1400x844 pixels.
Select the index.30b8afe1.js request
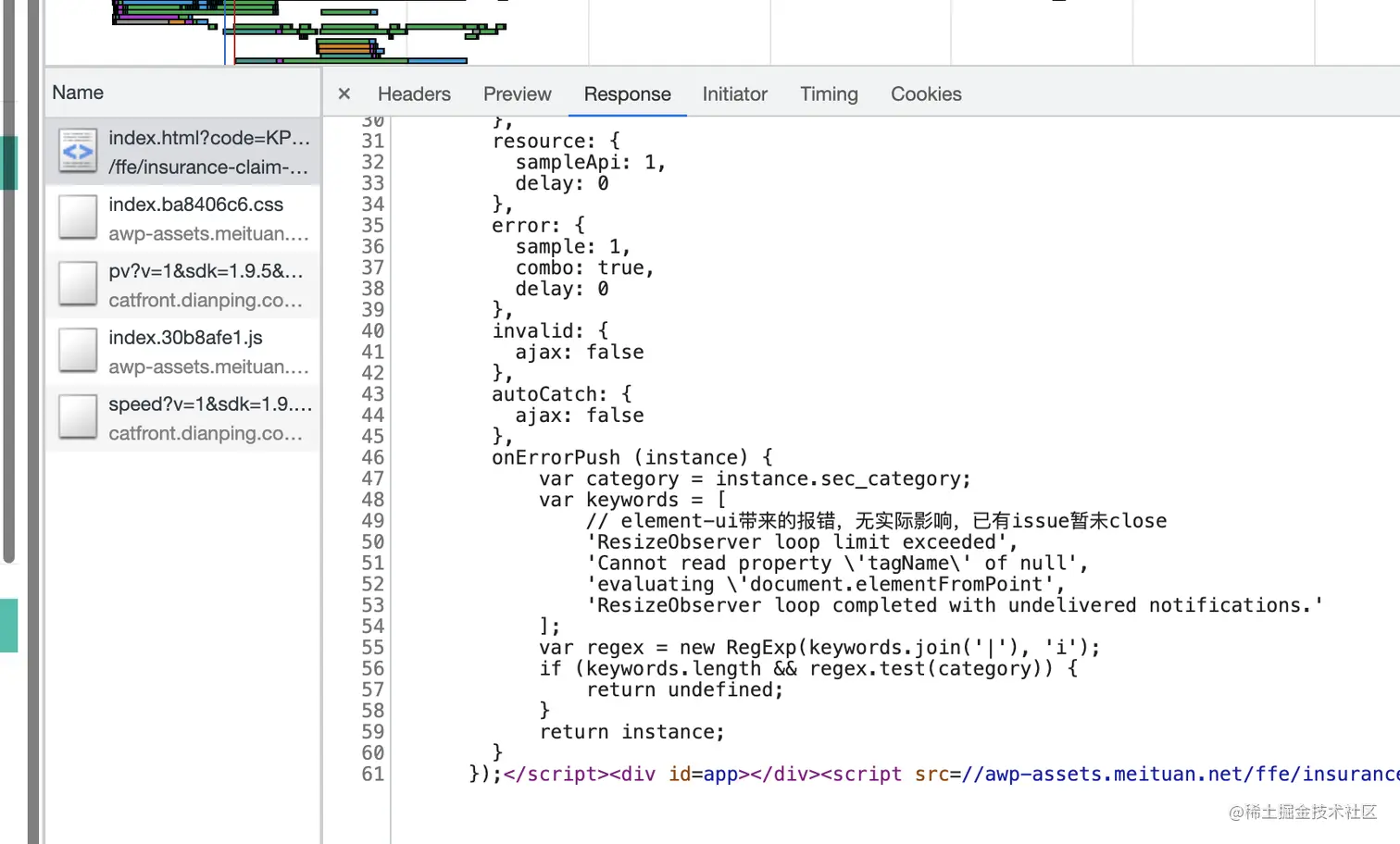183,352
